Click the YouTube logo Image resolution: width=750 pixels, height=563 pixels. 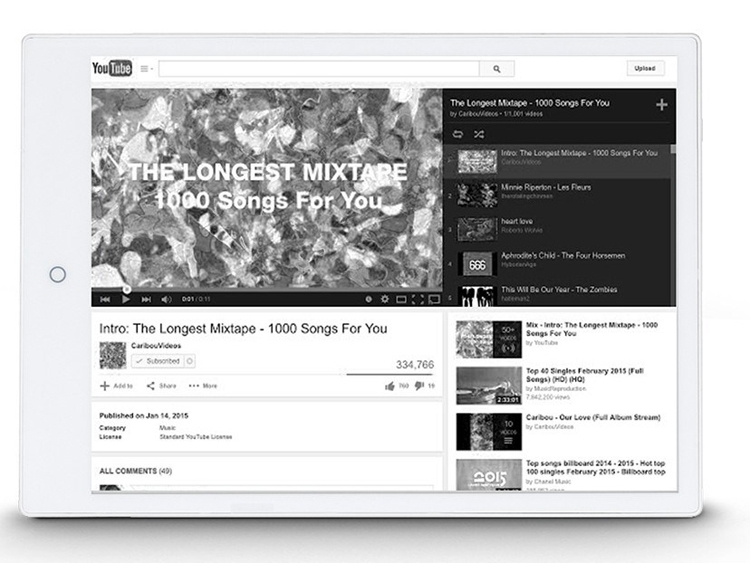(112, 68)
